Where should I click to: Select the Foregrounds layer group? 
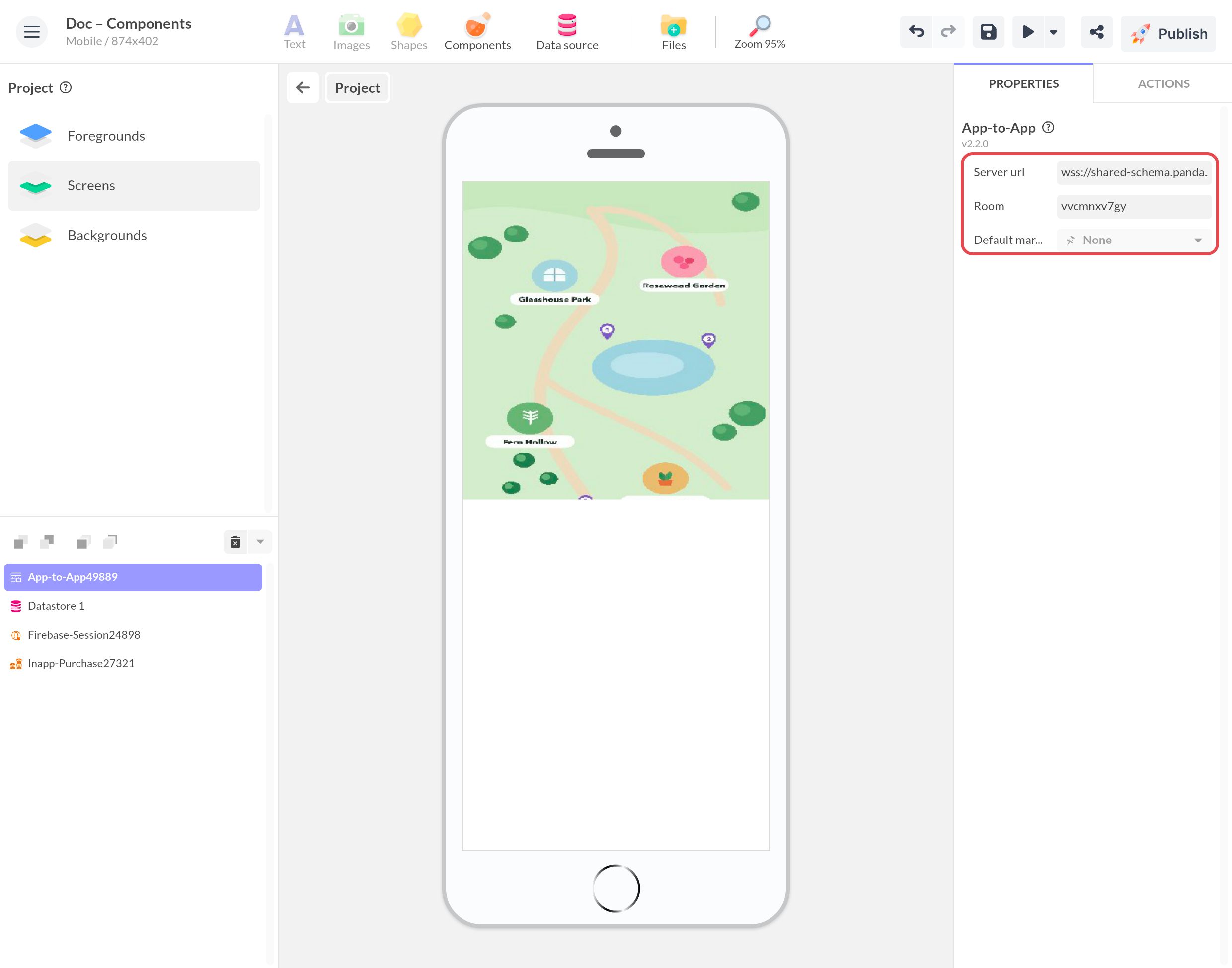134,136
